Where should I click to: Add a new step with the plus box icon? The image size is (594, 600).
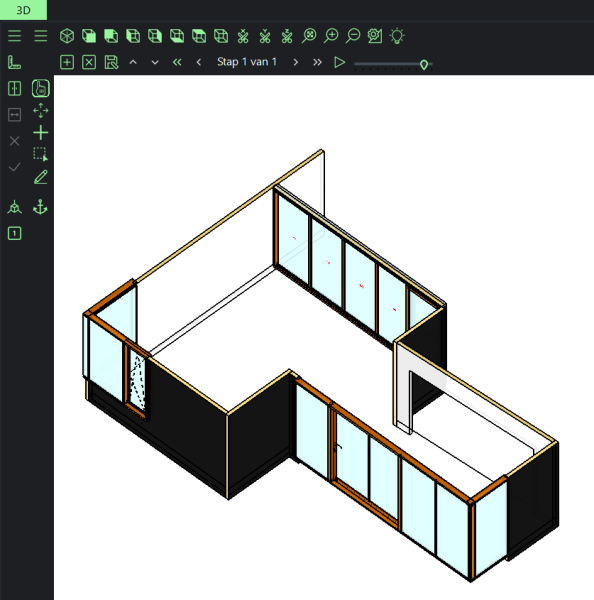tap(67, 62)
